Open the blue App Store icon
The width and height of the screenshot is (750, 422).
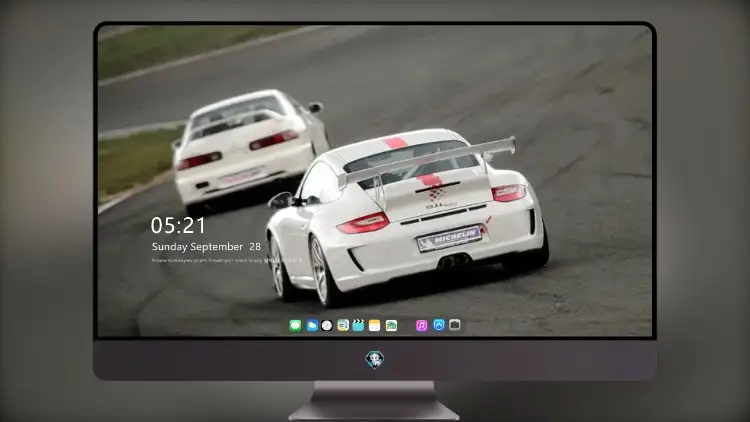pos(439,325)
